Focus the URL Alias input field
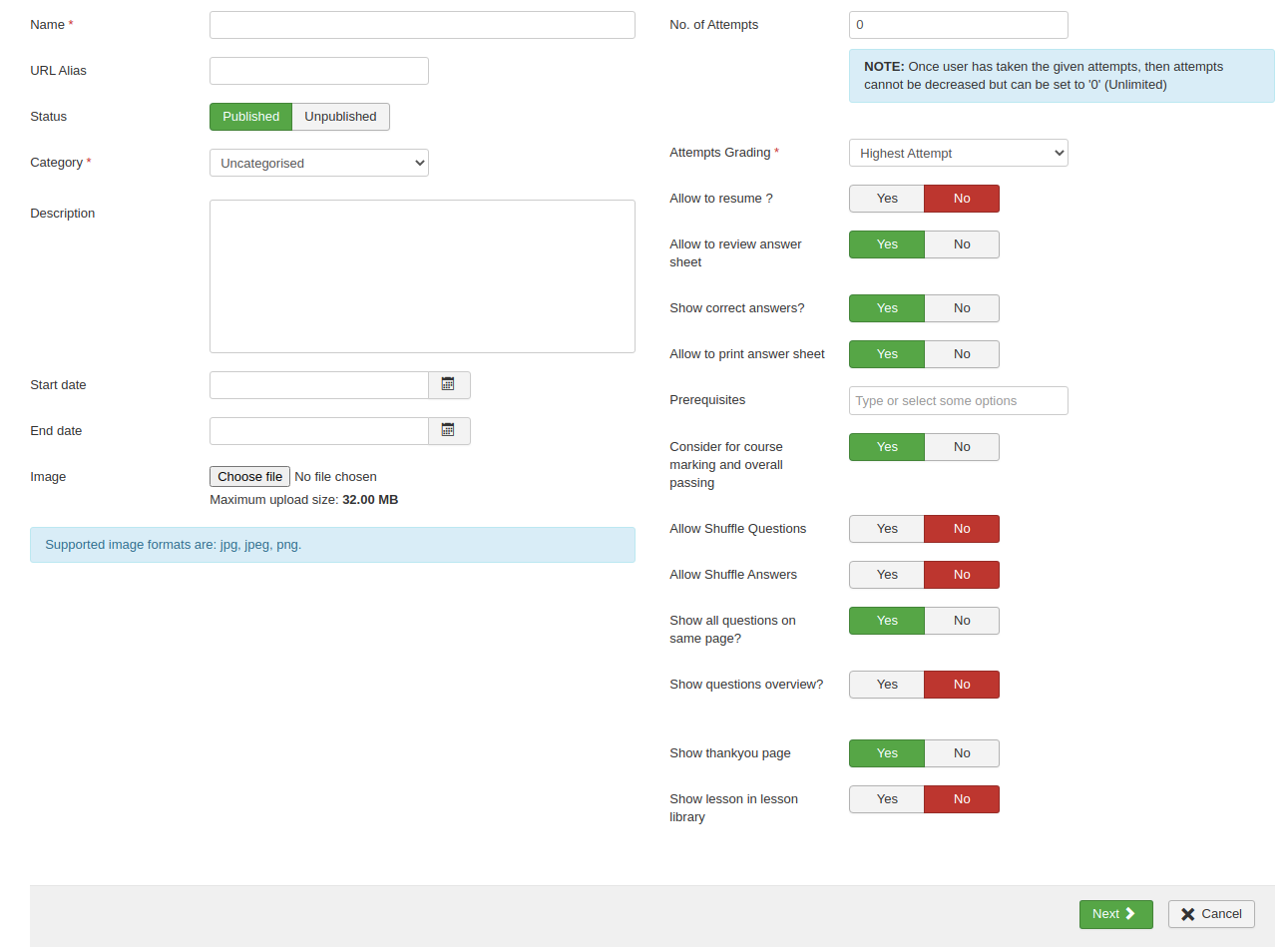 pyautogui.click(x=318, y=71)
